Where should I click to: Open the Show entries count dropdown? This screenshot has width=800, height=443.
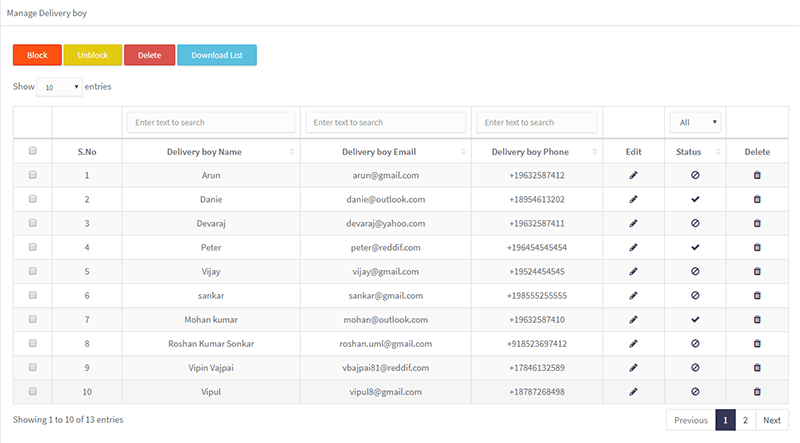click(x=59, y=87)
